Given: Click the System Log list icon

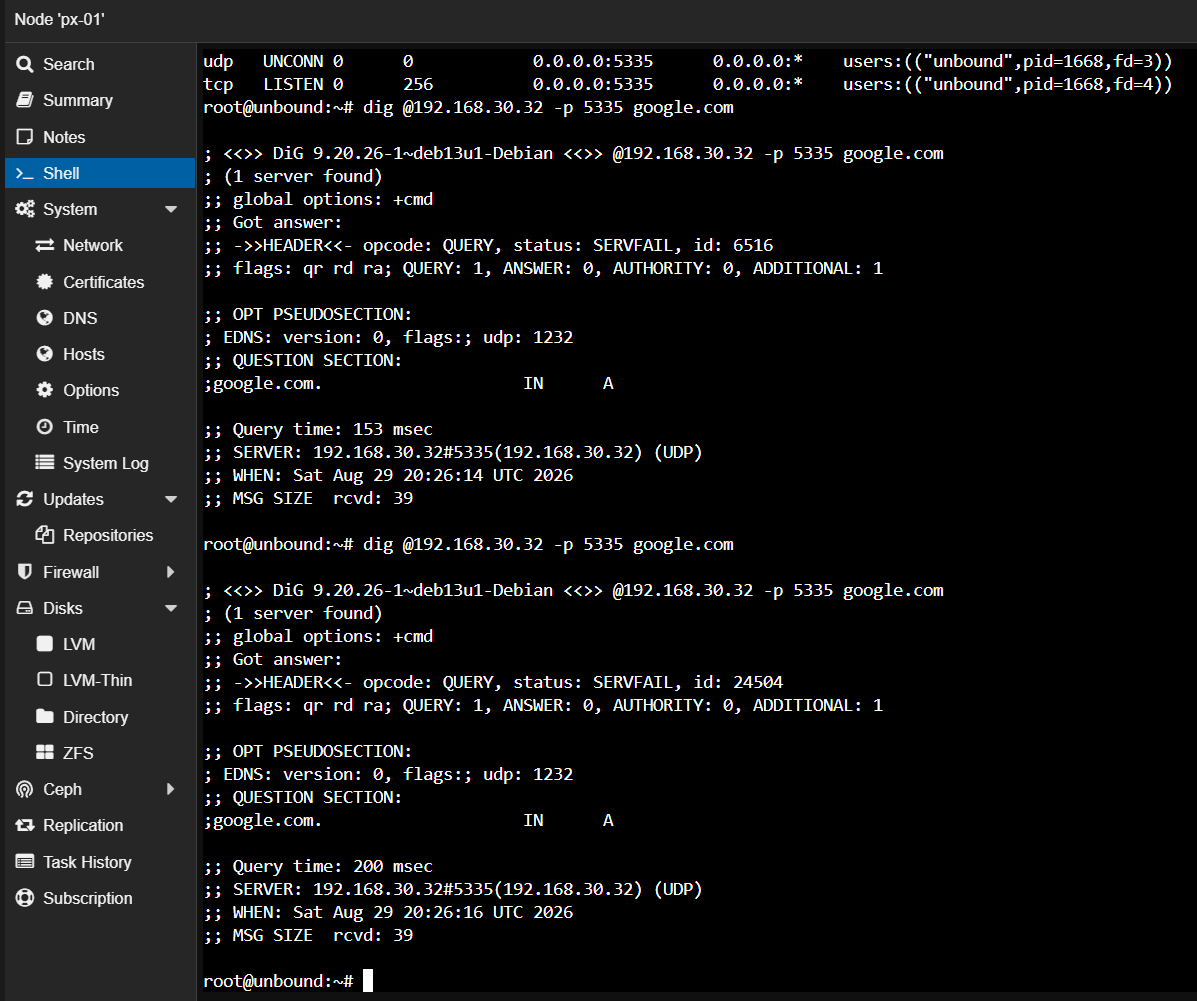Looking at the screenshot, I should tap(45, 463).
